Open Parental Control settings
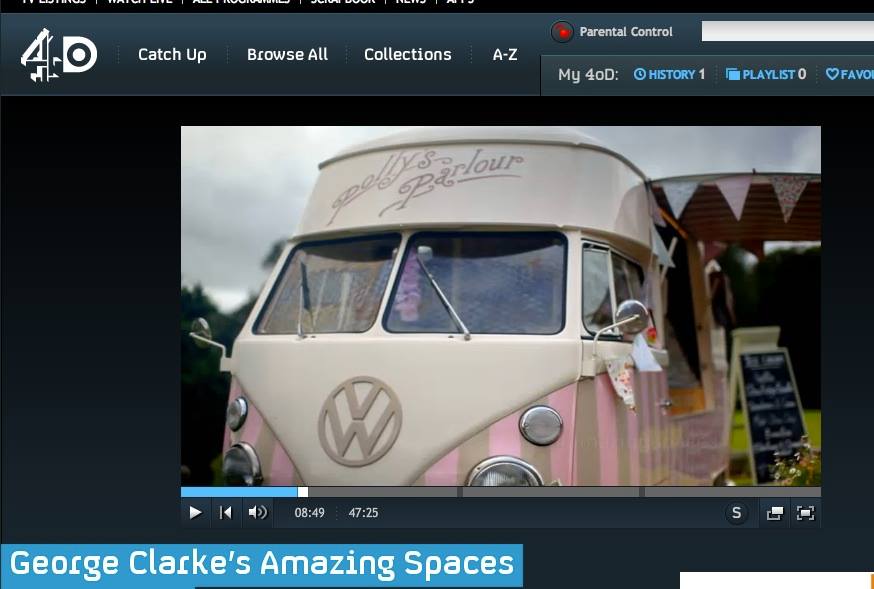Viewport: 874px width, 589px height. (x=626, y=32)
